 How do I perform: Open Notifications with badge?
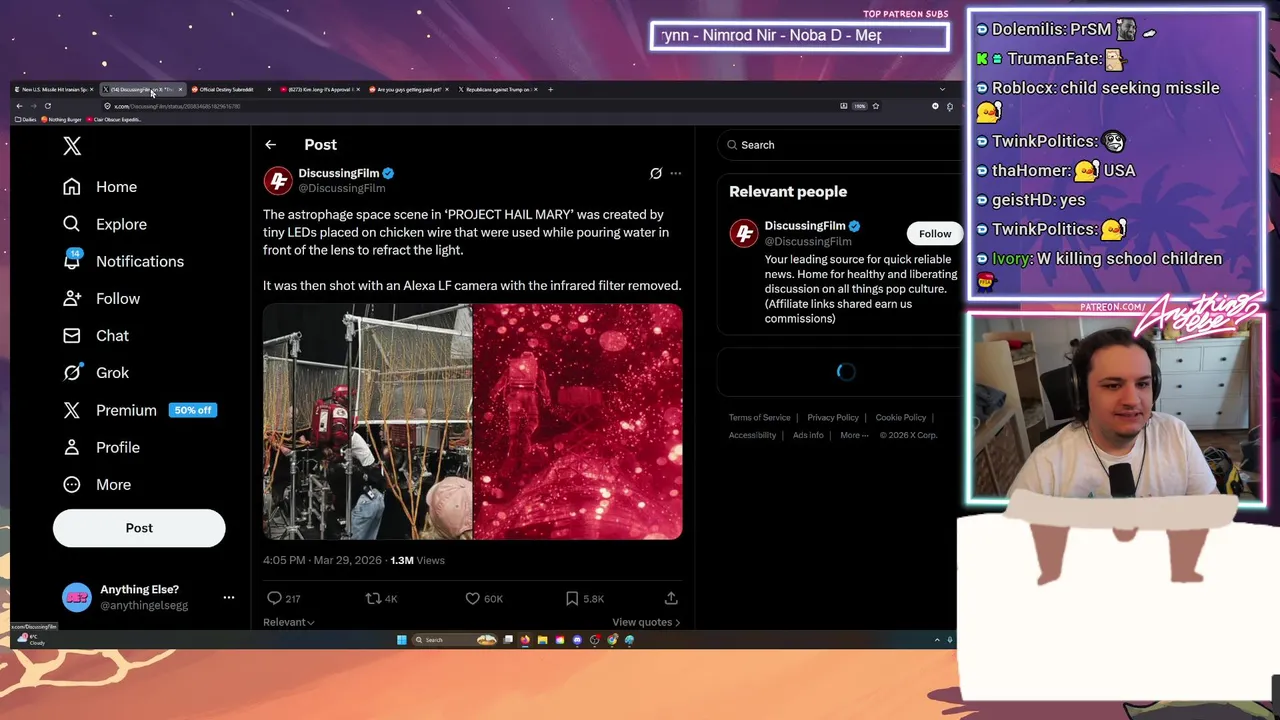(123, 261)
